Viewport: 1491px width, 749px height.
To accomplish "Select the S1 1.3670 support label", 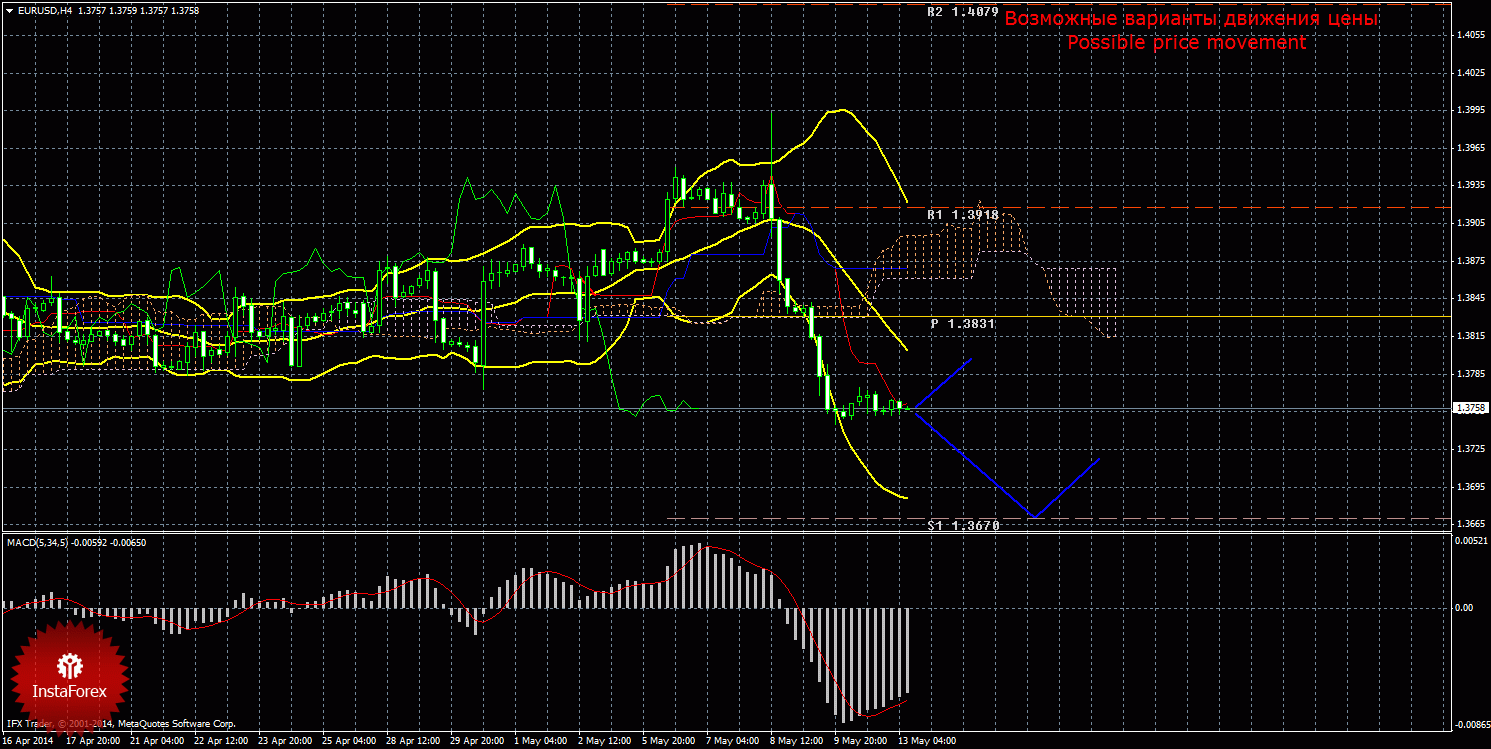I will (x=962, y=525).
